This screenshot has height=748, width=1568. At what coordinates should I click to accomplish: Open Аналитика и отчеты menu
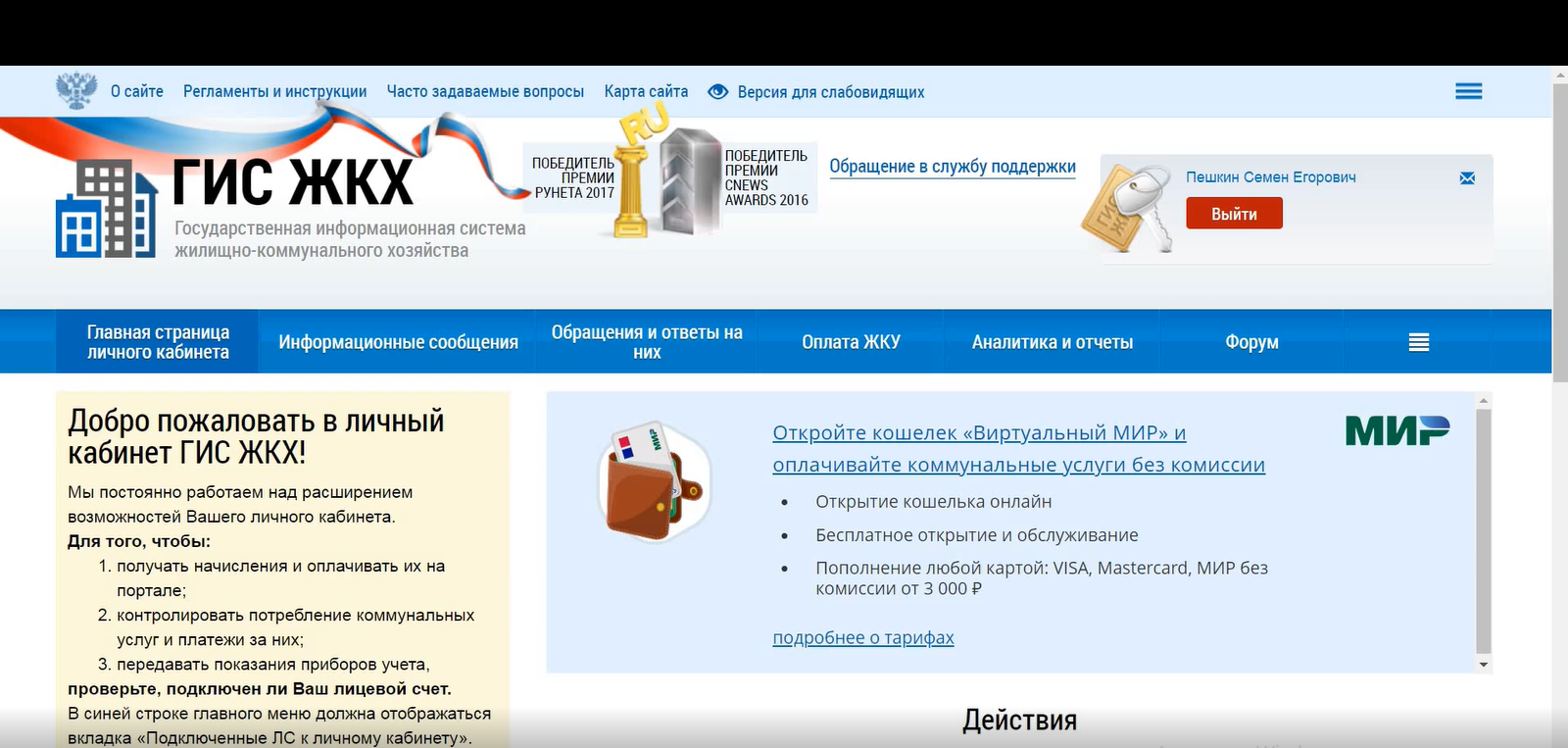point(1053,342)
